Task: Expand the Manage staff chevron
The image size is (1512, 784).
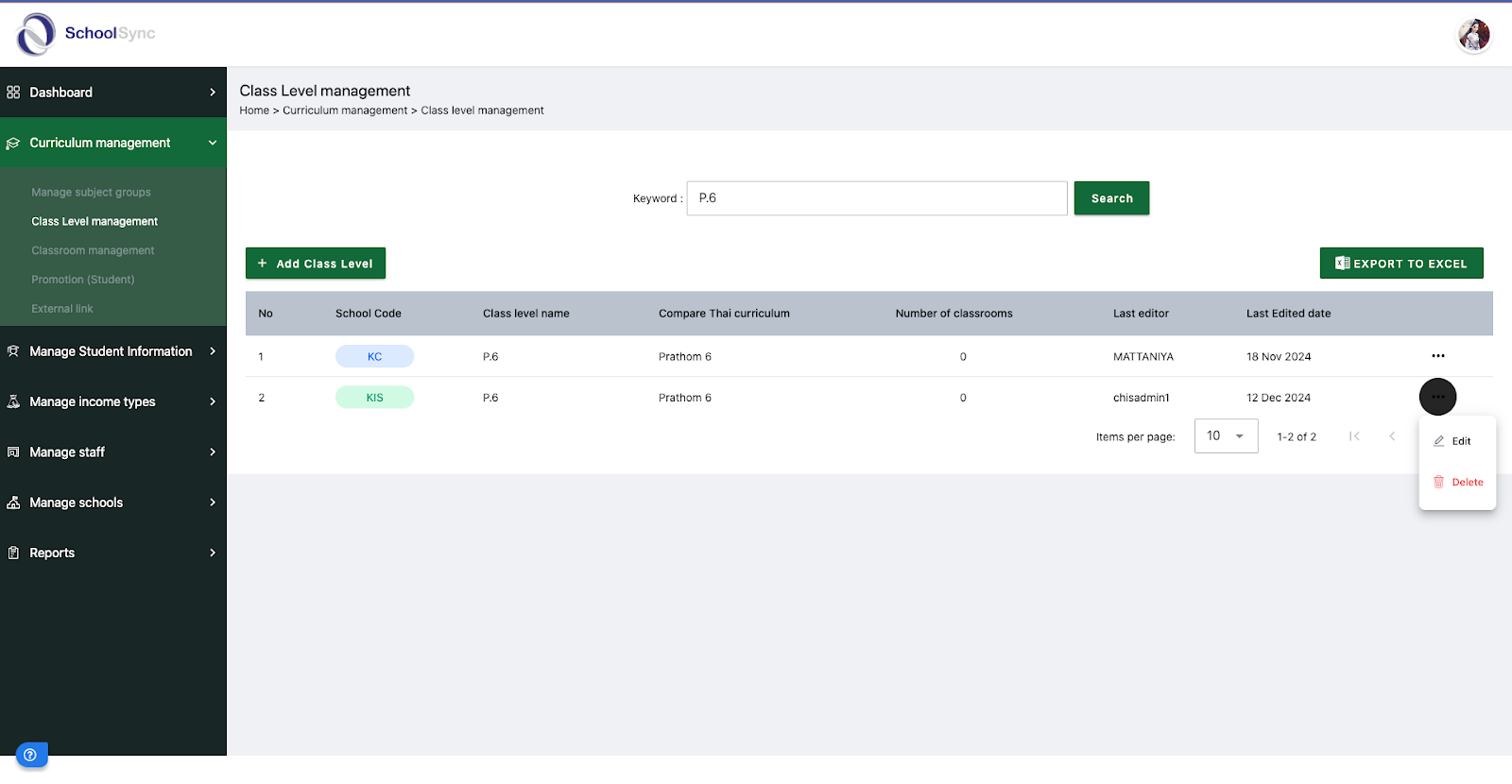Action: tap(213, 452)
